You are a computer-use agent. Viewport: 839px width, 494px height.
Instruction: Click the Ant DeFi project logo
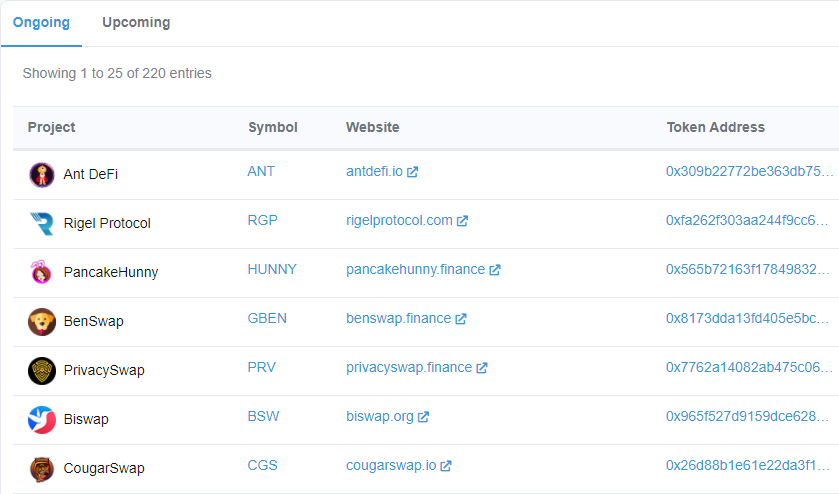[42, 175]
